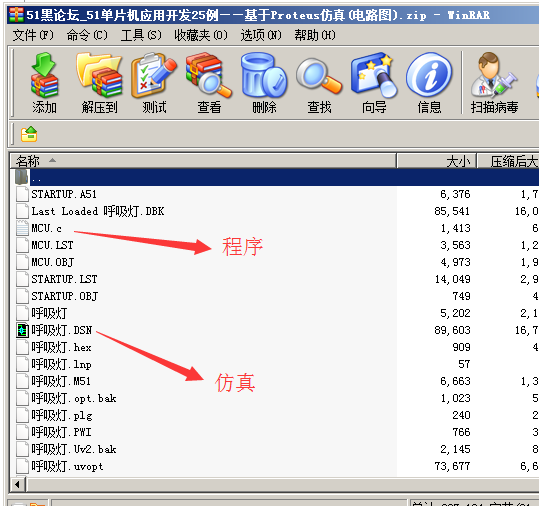Sort by 大小 column header

coord(437,161)
